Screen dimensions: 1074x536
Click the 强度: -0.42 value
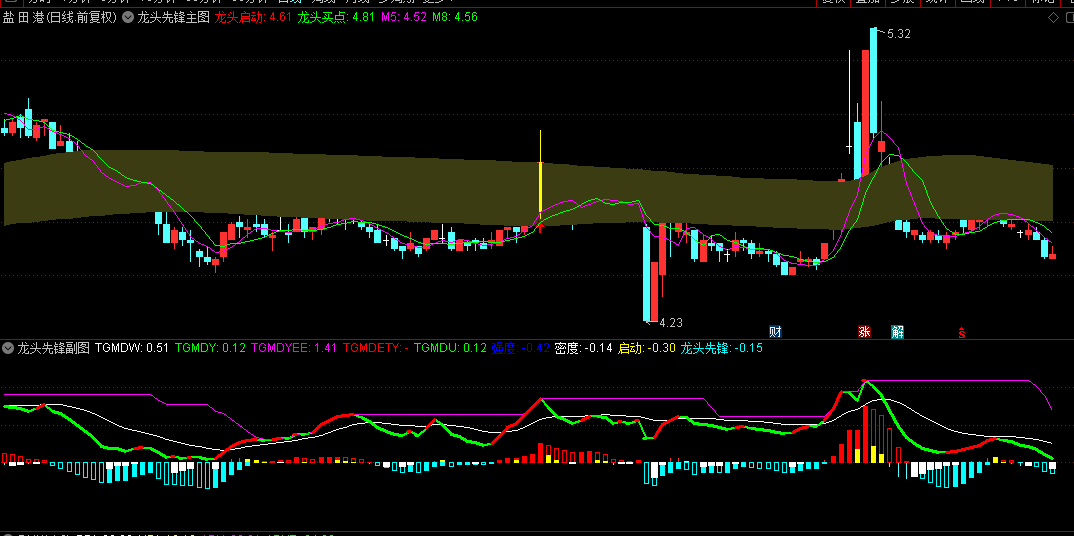tap(521, 348)
